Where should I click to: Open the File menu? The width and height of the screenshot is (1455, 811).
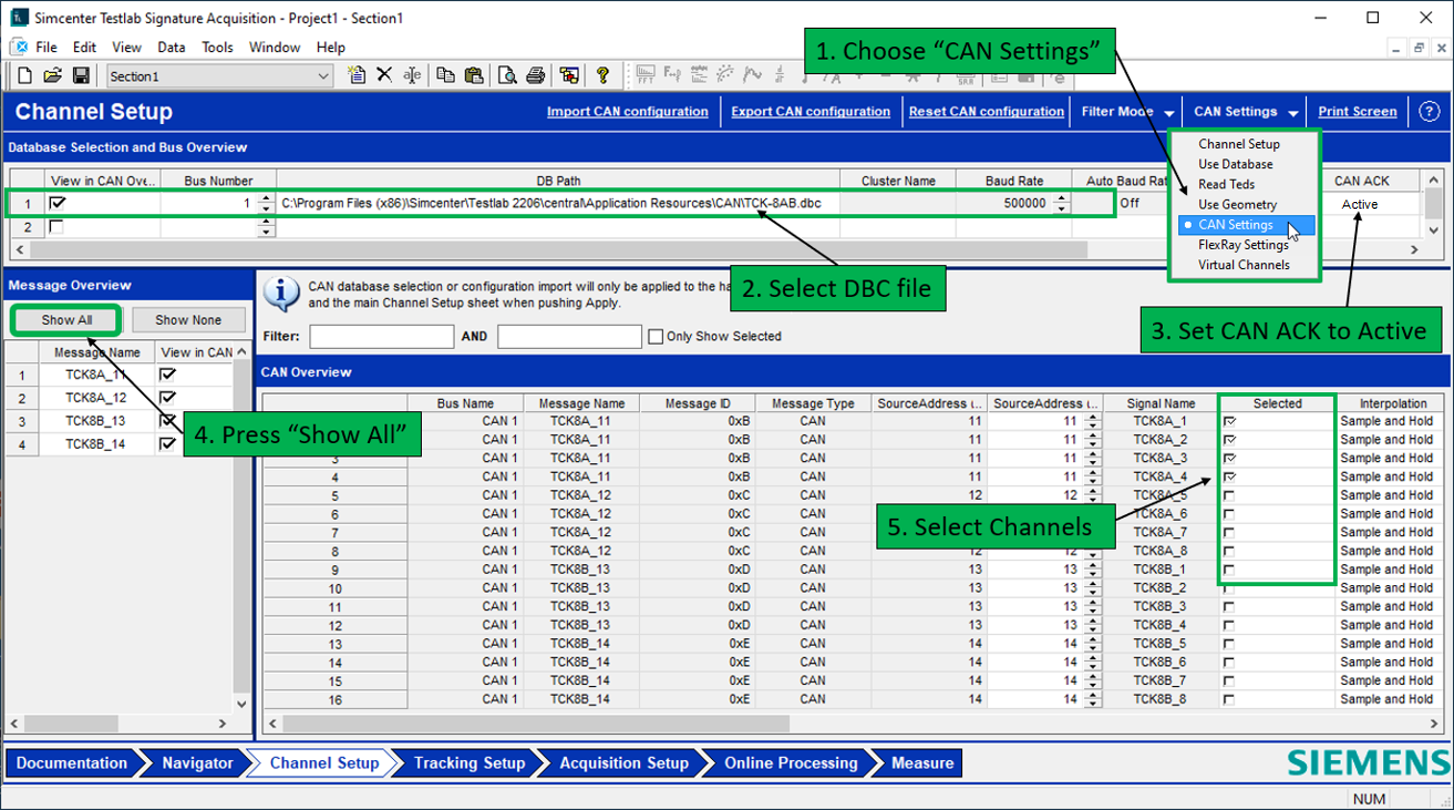(47, 47)
